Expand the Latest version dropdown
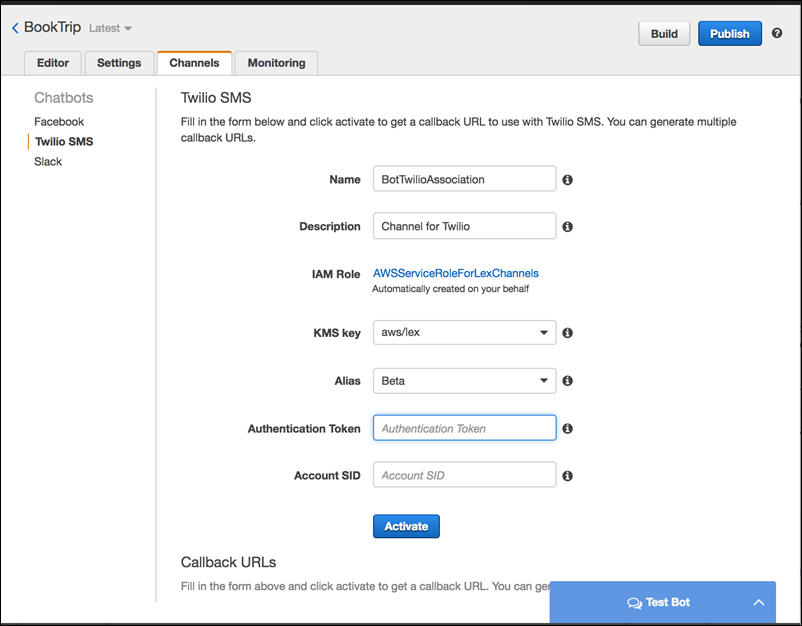The height and width of the screenshot is (626, 802). pos(111,29)
